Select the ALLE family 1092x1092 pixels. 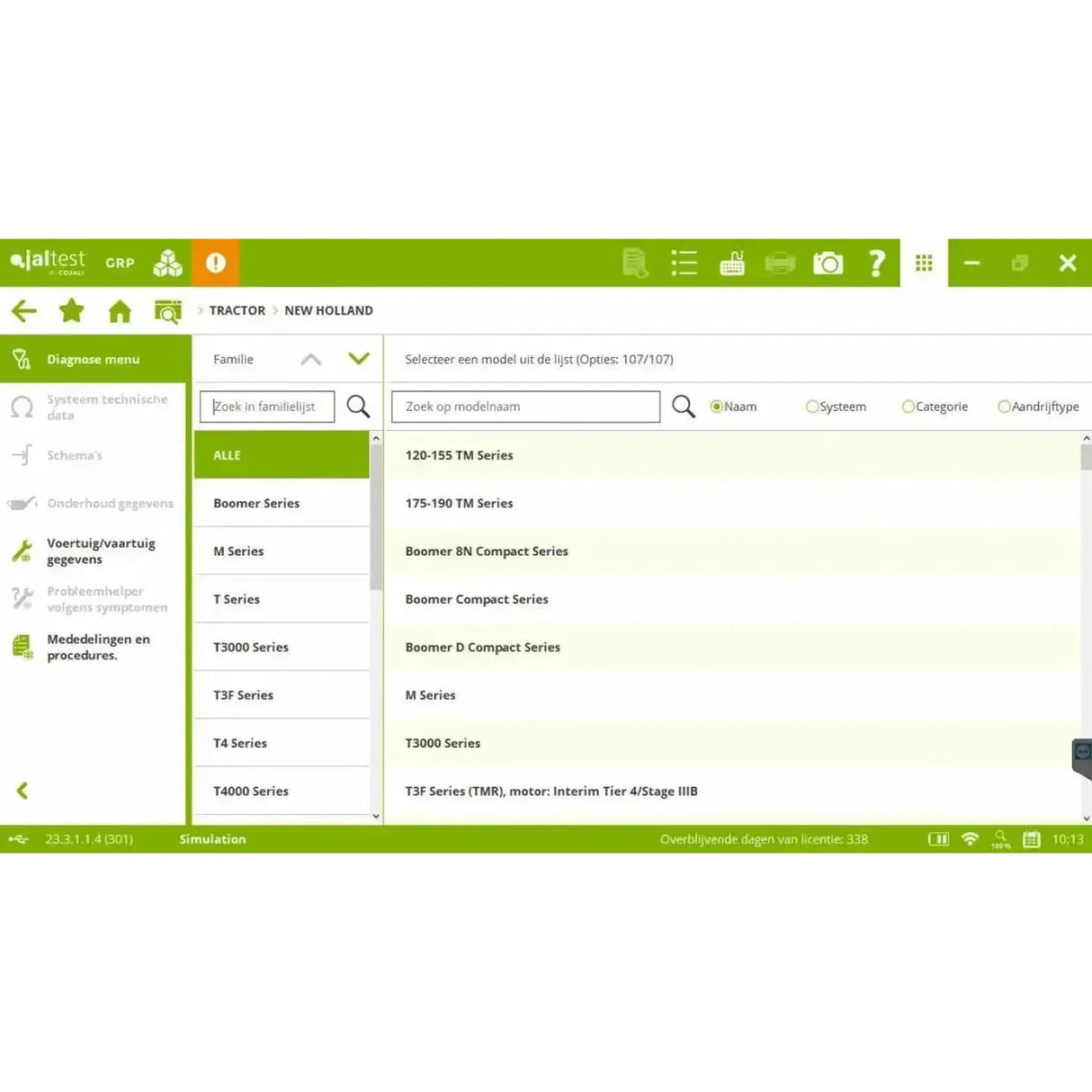pos(282,455)
